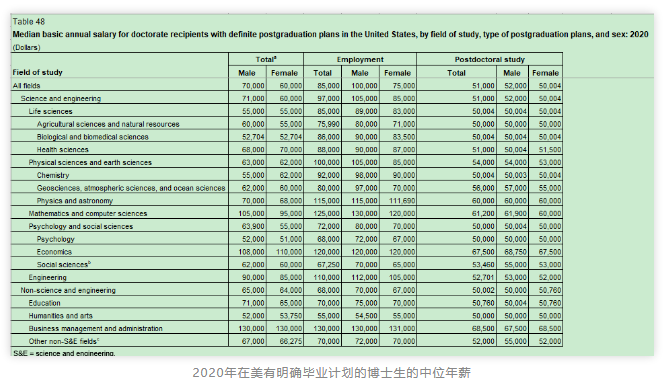This screenshot has height=387, width=665.
Task: Select the Humanities and arts row label
Action: click(60, 315)
